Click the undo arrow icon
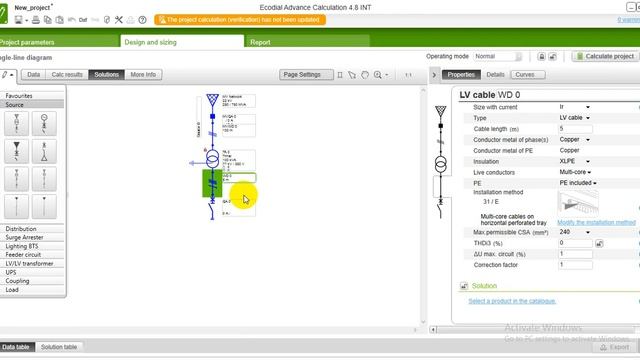640x360 pixels. point(71,20)
